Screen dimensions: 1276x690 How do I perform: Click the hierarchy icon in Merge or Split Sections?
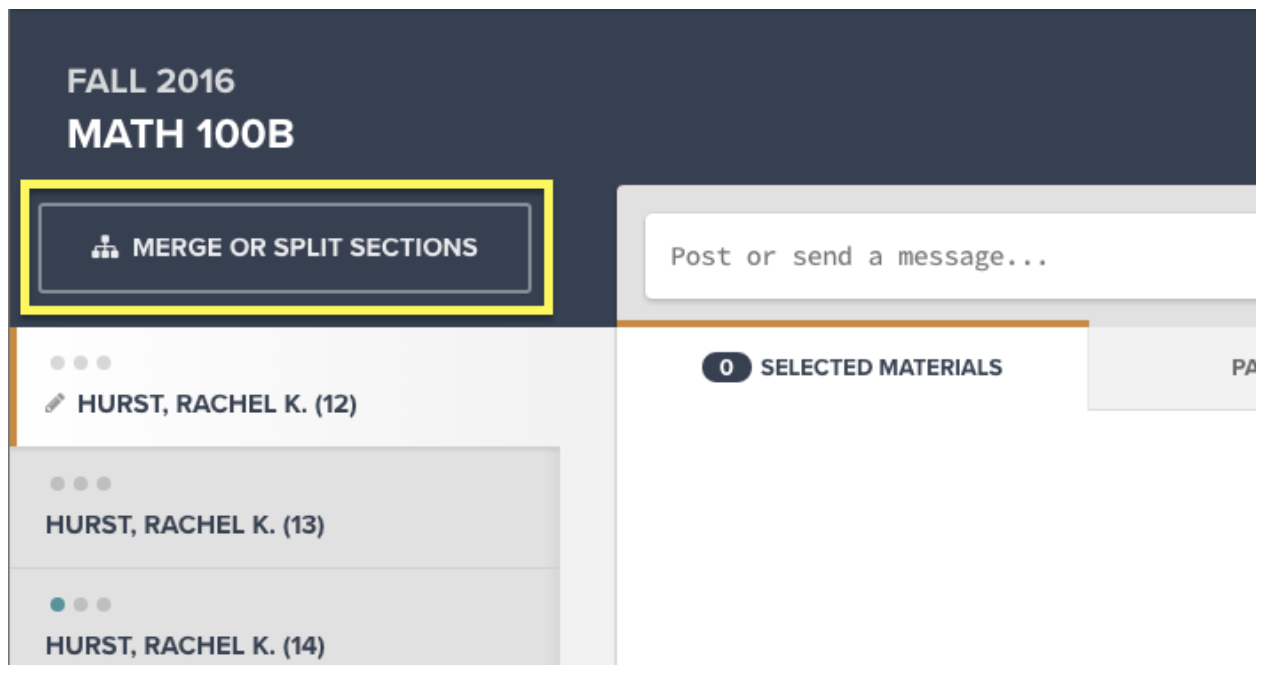(105, 248)
